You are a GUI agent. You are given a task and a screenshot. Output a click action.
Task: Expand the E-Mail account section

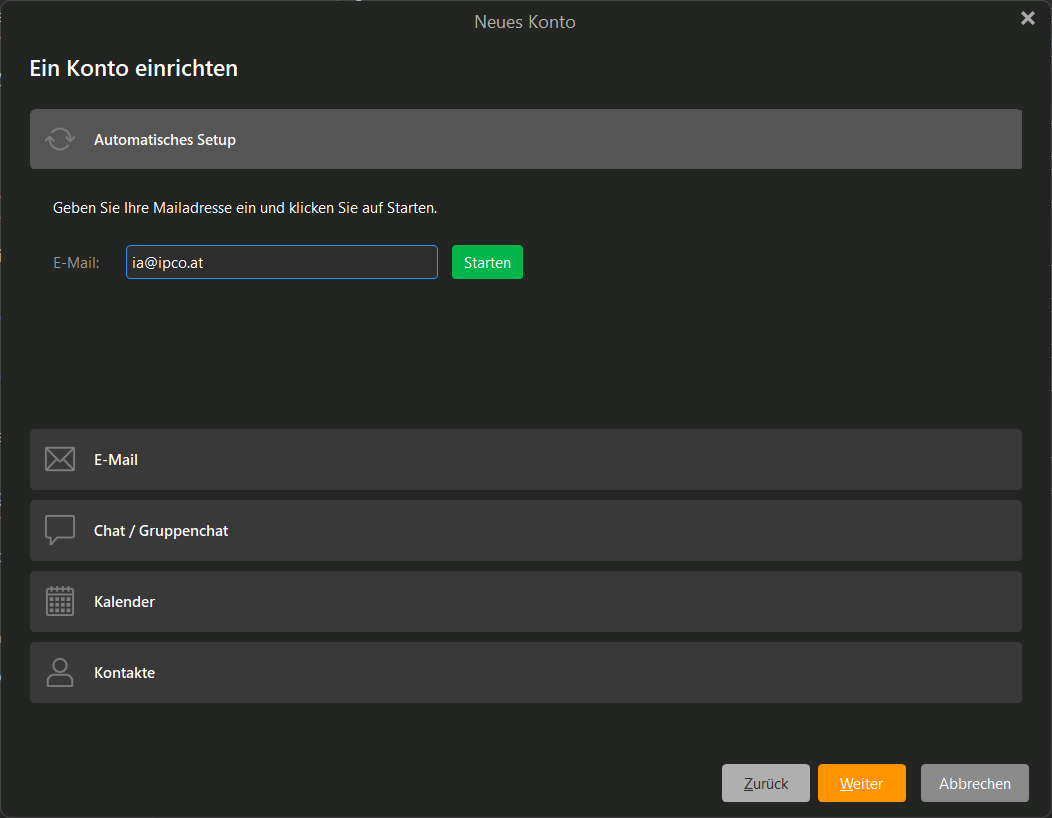(x=526, y=460)
